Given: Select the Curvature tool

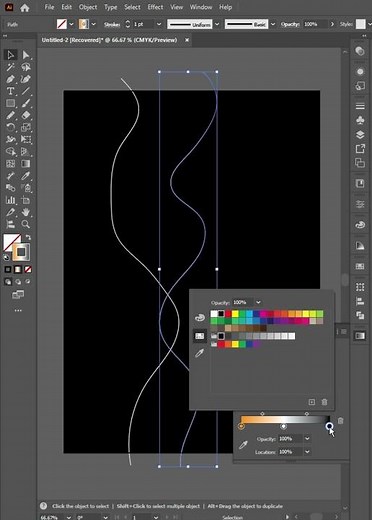Looking at the screenshot, I should pyautogui.click(x=25, y=79).
